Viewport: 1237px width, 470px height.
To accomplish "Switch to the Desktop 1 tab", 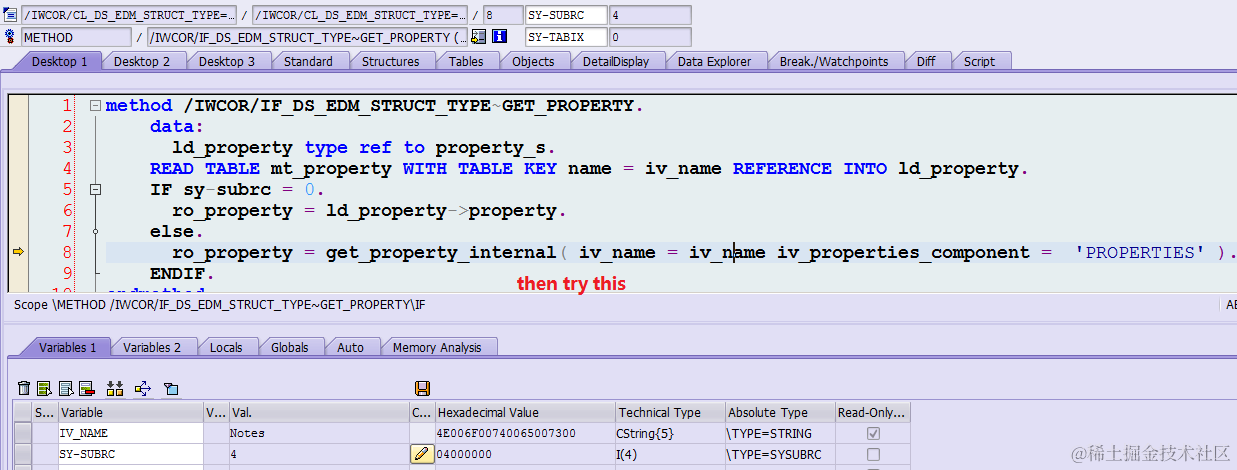I will tap(60, 61).
